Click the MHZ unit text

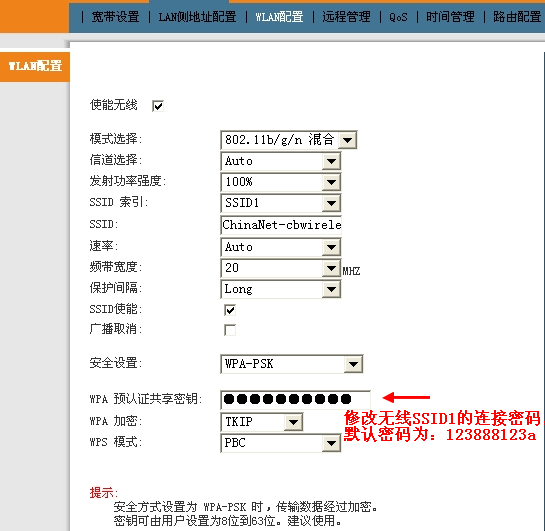click(x=351, y=271)
